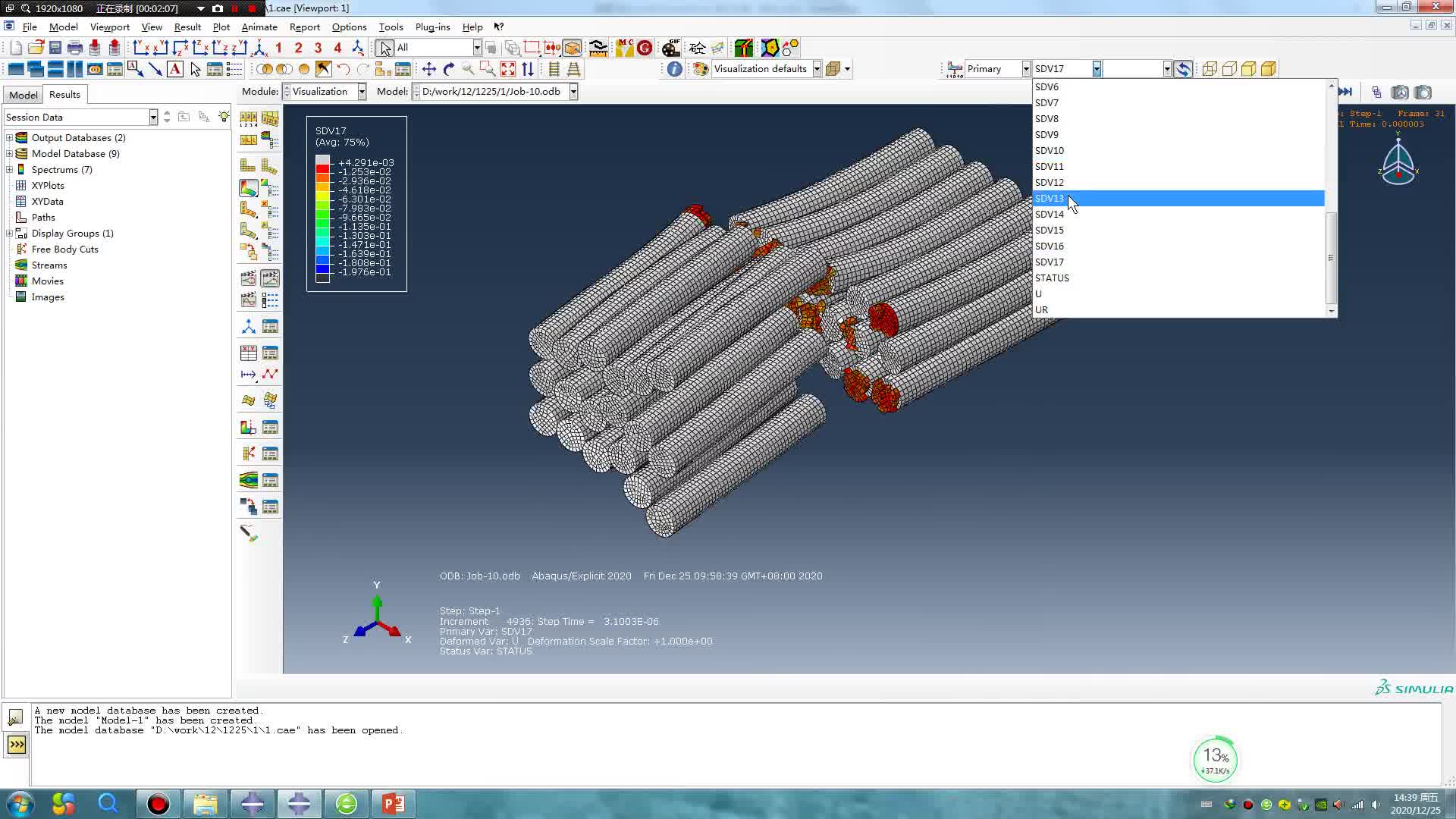Print the viewport with the printer icon
1456x819 pixels.
click(x=75, y=48)
